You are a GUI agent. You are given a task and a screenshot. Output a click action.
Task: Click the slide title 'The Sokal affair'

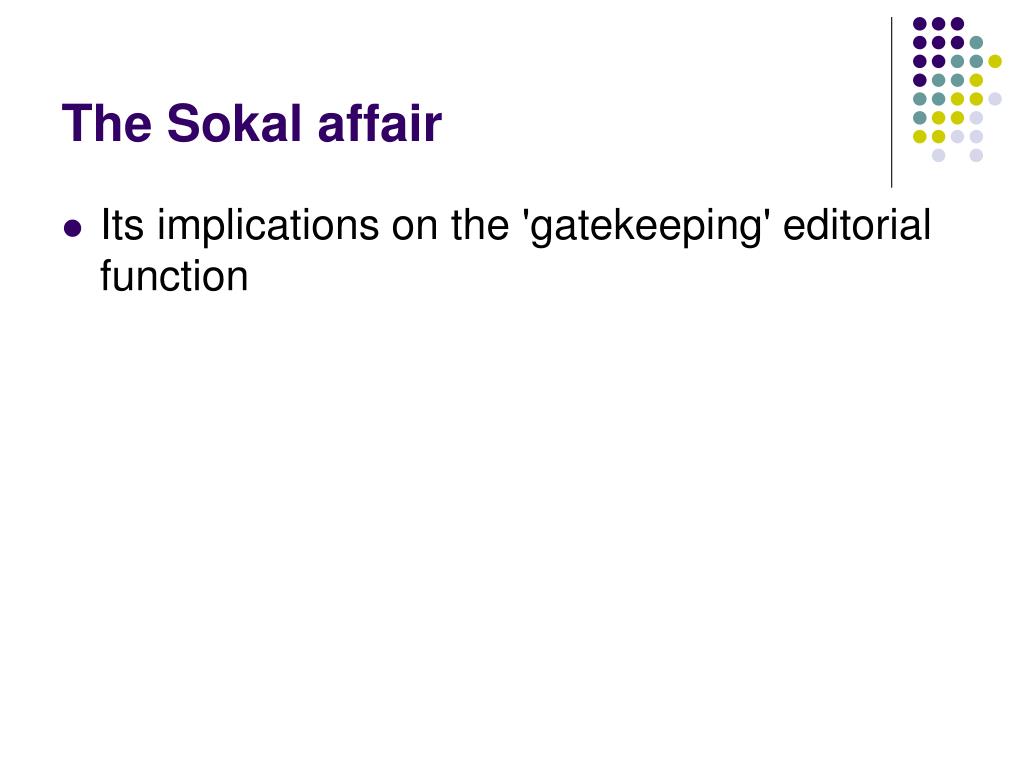(x=252, y=123)
